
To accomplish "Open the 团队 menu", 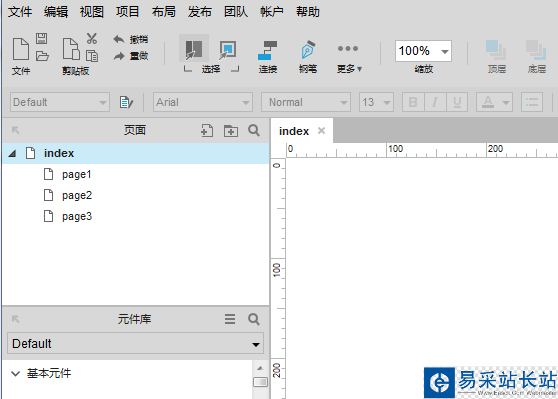I will coord(236,12).
